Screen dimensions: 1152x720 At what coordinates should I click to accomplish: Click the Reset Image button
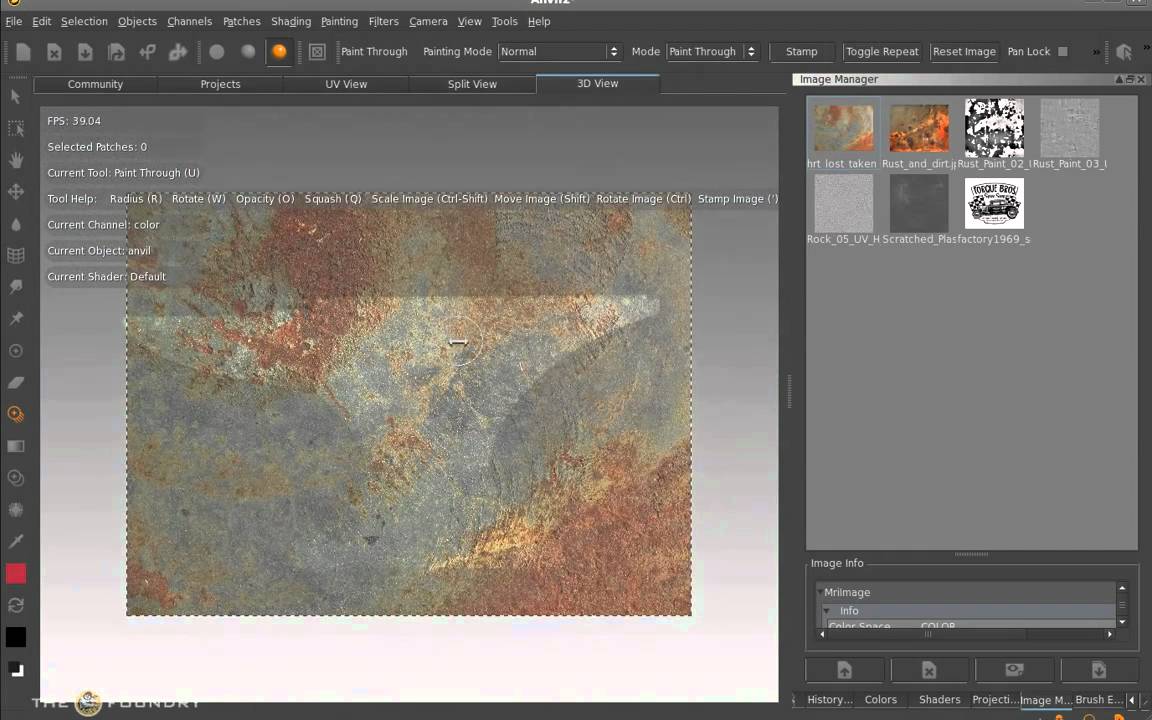point(964,52)
